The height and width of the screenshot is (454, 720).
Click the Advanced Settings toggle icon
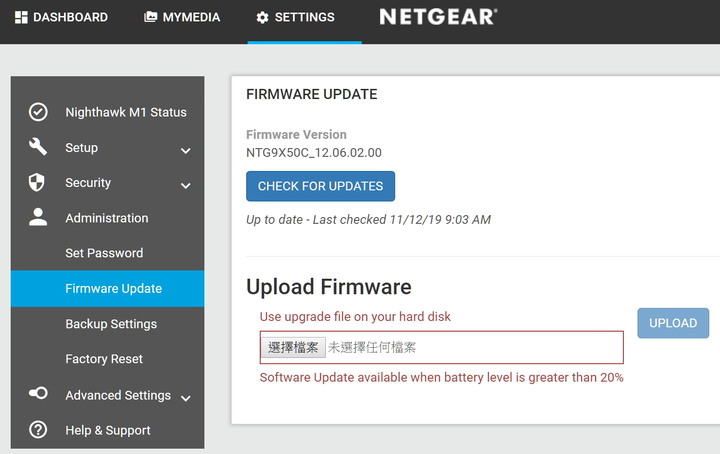click(38, 393)
